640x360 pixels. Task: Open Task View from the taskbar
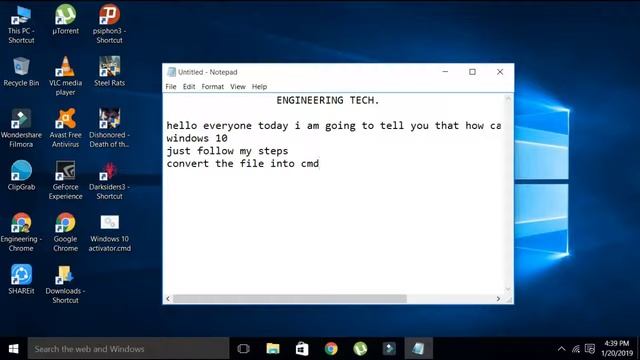[243, 349]
